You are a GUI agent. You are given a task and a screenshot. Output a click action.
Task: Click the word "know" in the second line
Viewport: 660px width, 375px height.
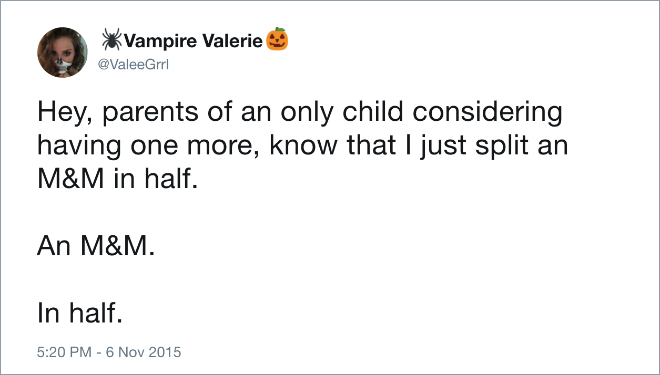[x=303, y=145]
